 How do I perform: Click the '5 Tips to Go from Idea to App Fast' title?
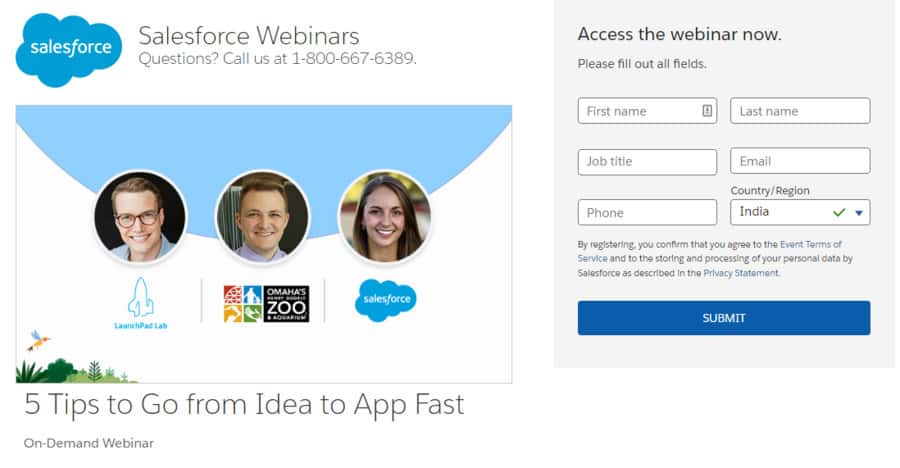(244, 404)
